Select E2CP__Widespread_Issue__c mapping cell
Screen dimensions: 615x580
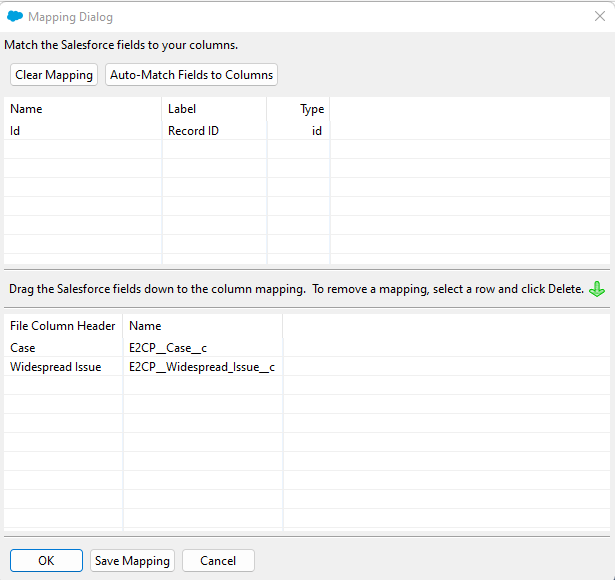[x=203, y=367]
